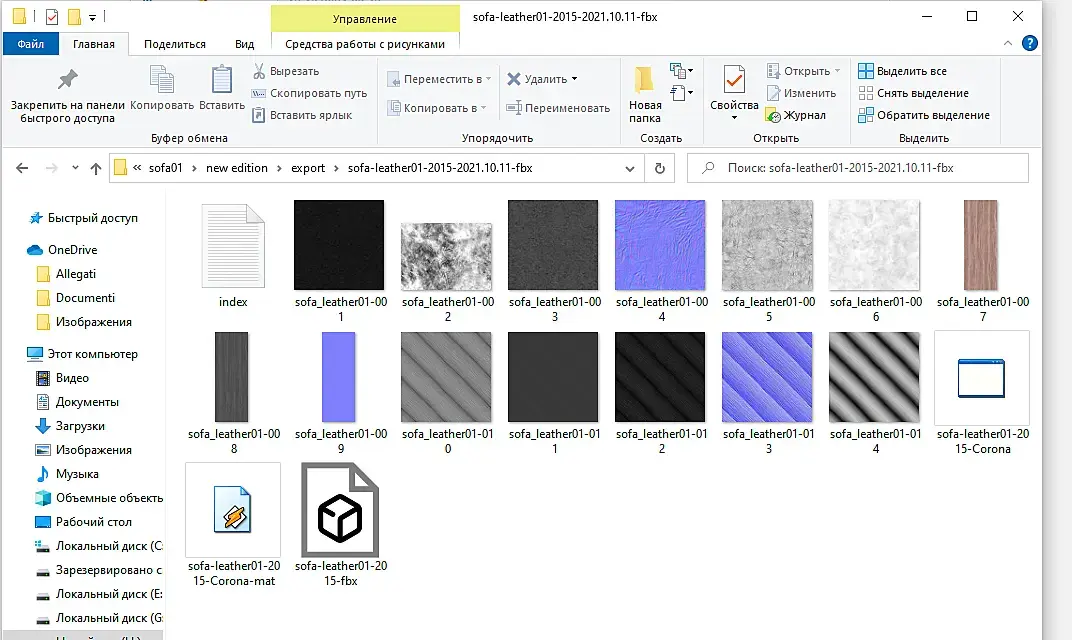Open Загрузки in navigation pane

click(x=70, y=426)
